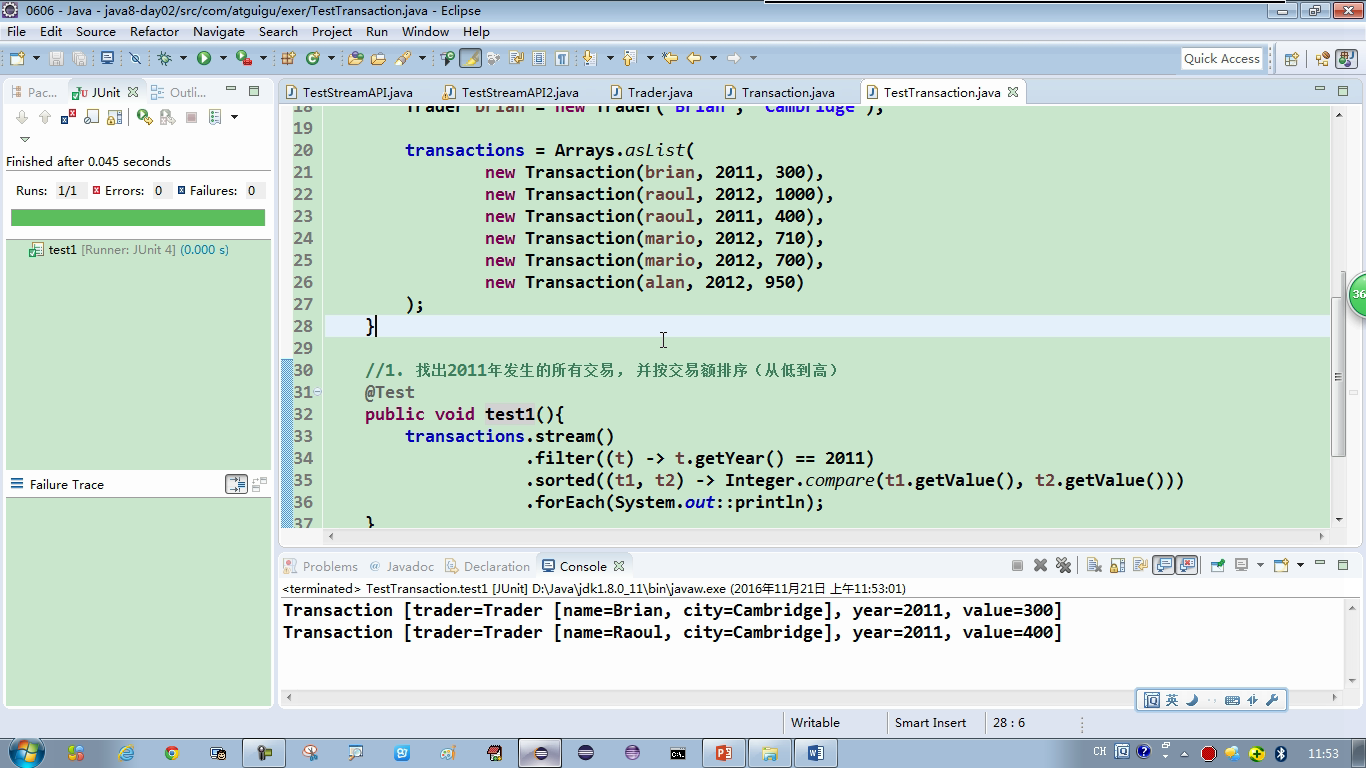Click Skip All Breakpoints icon
The height and width of the screenshot is (768, 1366).
pos(135,58)
